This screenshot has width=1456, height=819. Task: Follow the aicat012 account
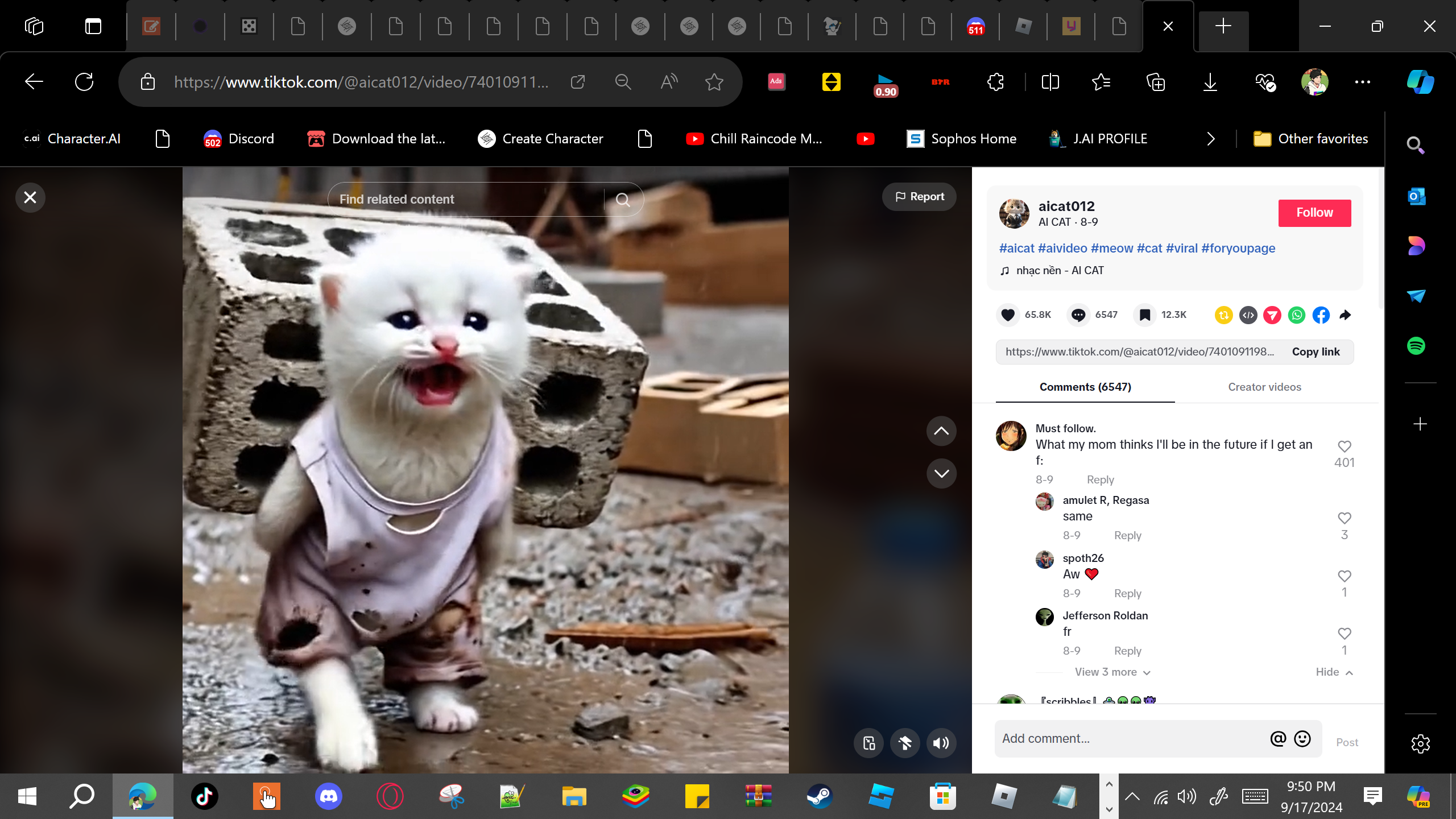click(x=1314, y=213)
